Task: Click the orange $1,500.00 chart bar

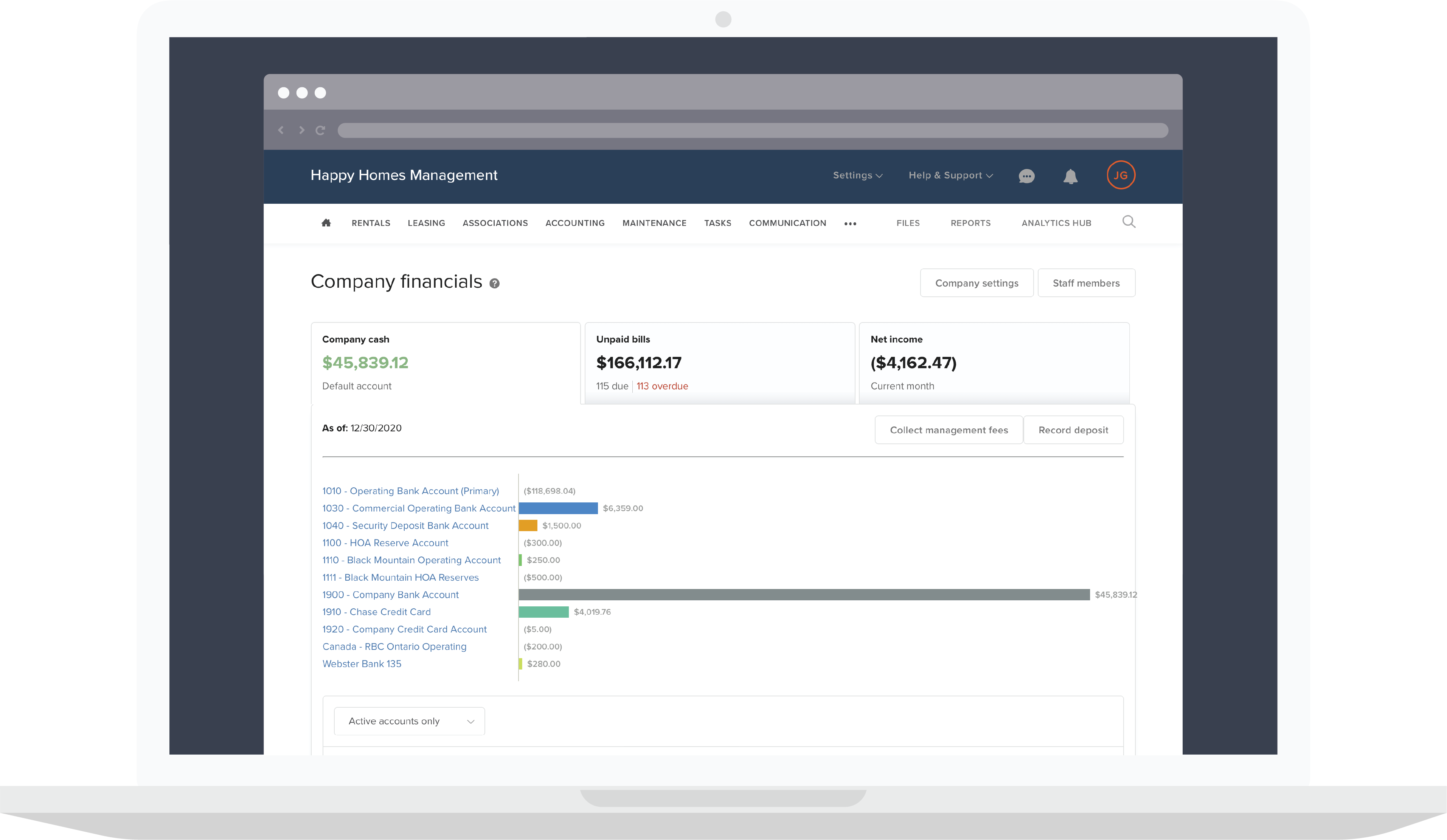Action: point(528,525)
